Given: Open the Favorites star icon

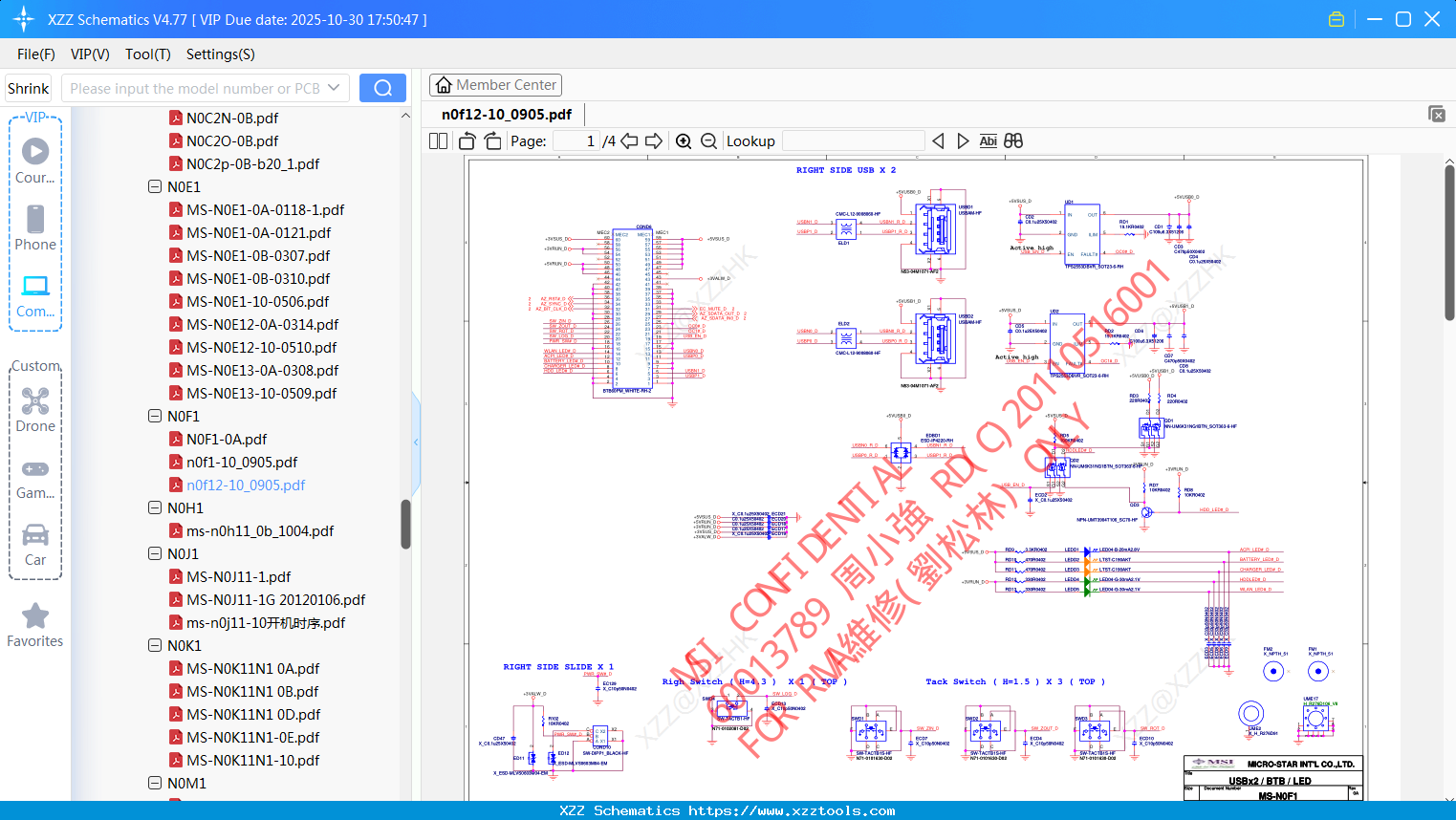Looking at the screenshot, I should 35,615.
